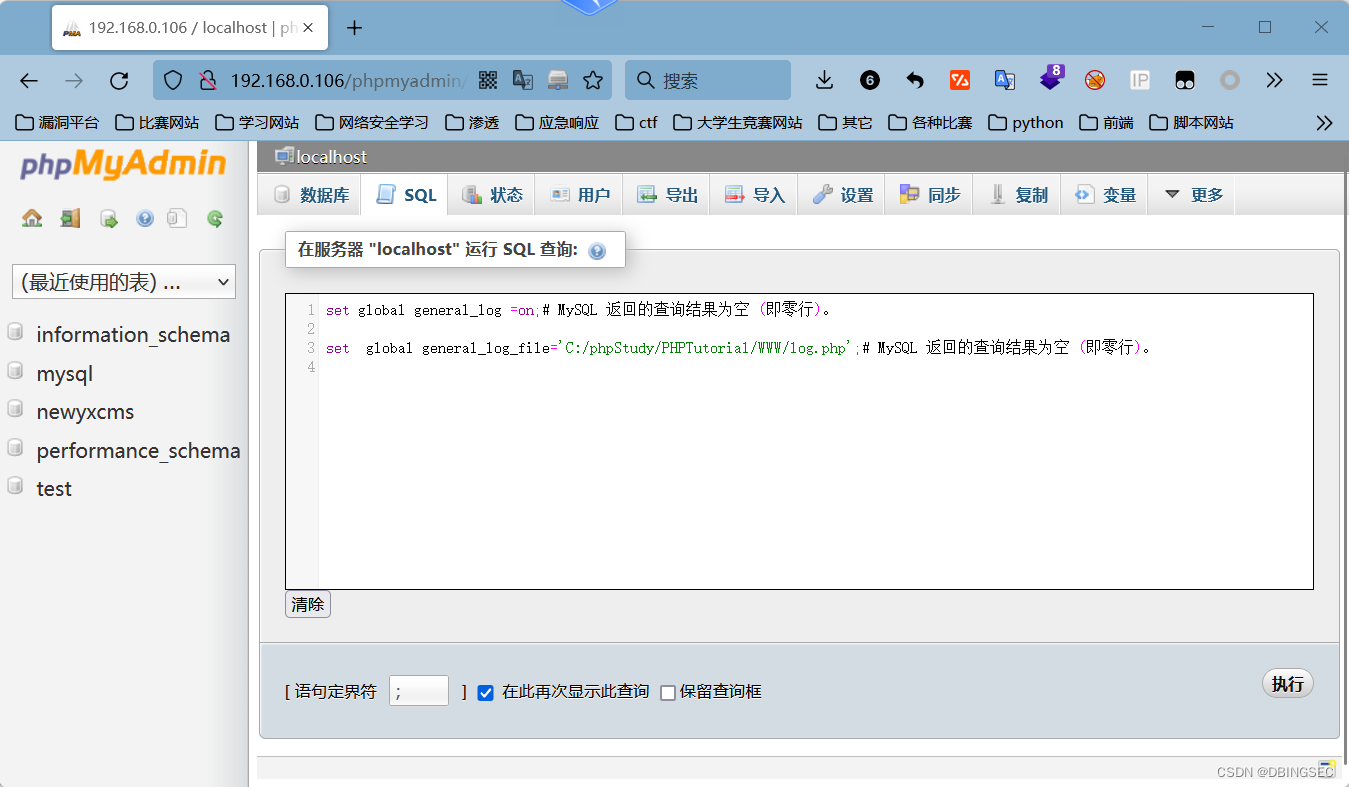This screenshot has height=787, width=1349.
Task: Click the browser search box 搜索
Action: 708,80
